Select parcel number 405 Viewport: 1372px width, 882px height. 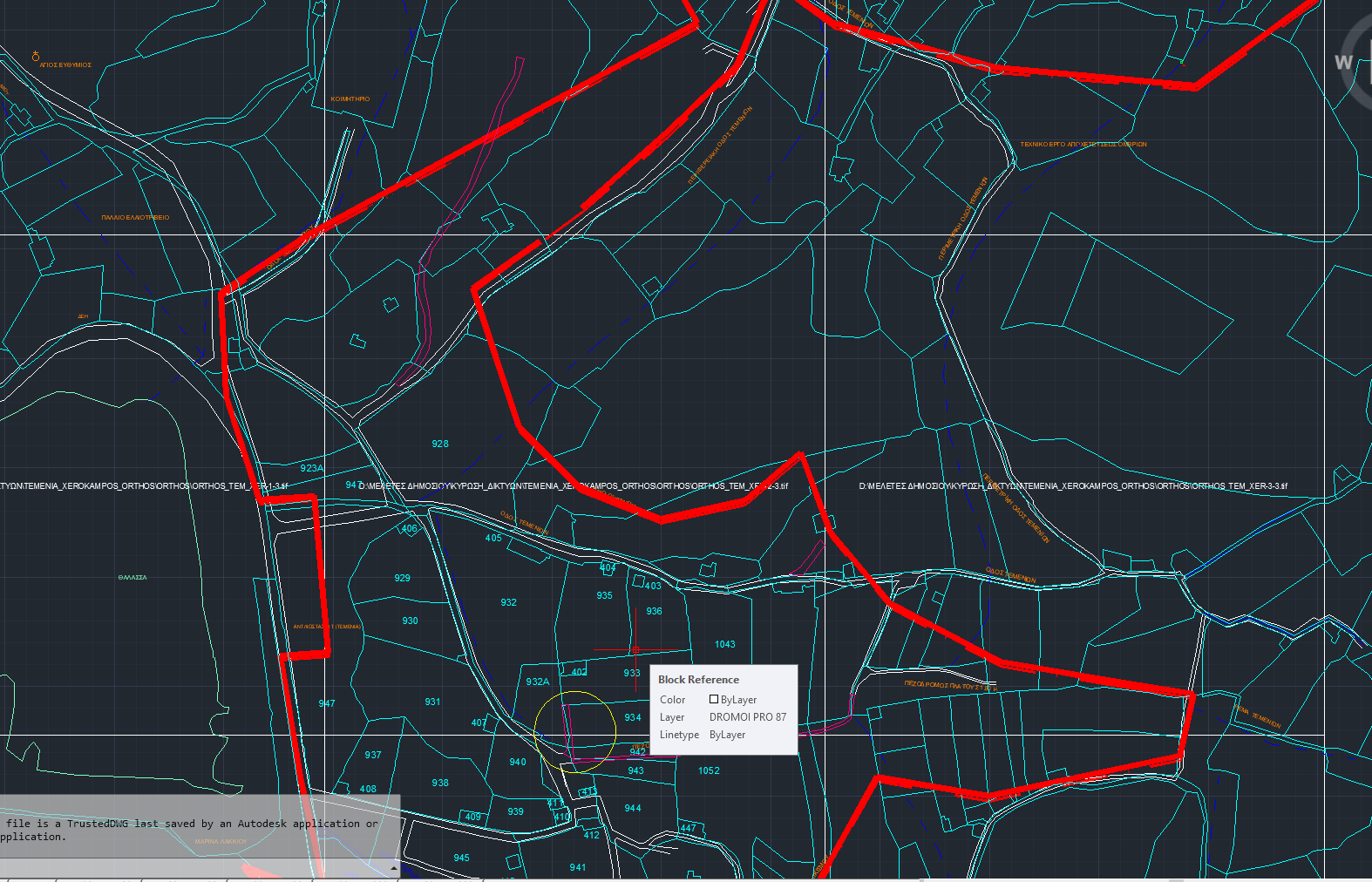(493, 538)
